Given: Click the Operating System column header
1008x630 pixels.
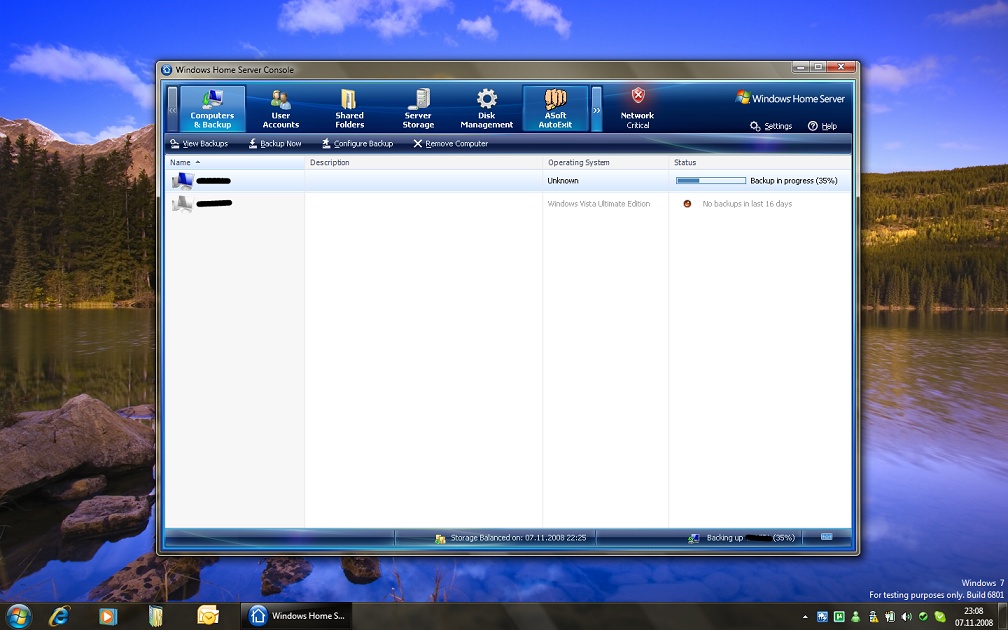Looking at the screenshot, I should tap(606, 163).
